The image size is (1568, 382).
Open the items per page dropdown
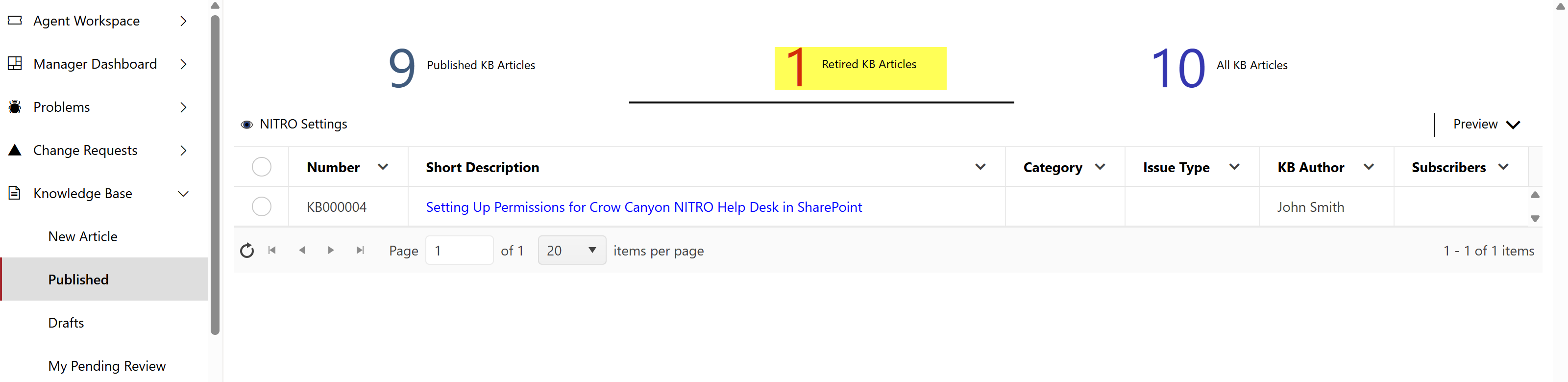571,251
